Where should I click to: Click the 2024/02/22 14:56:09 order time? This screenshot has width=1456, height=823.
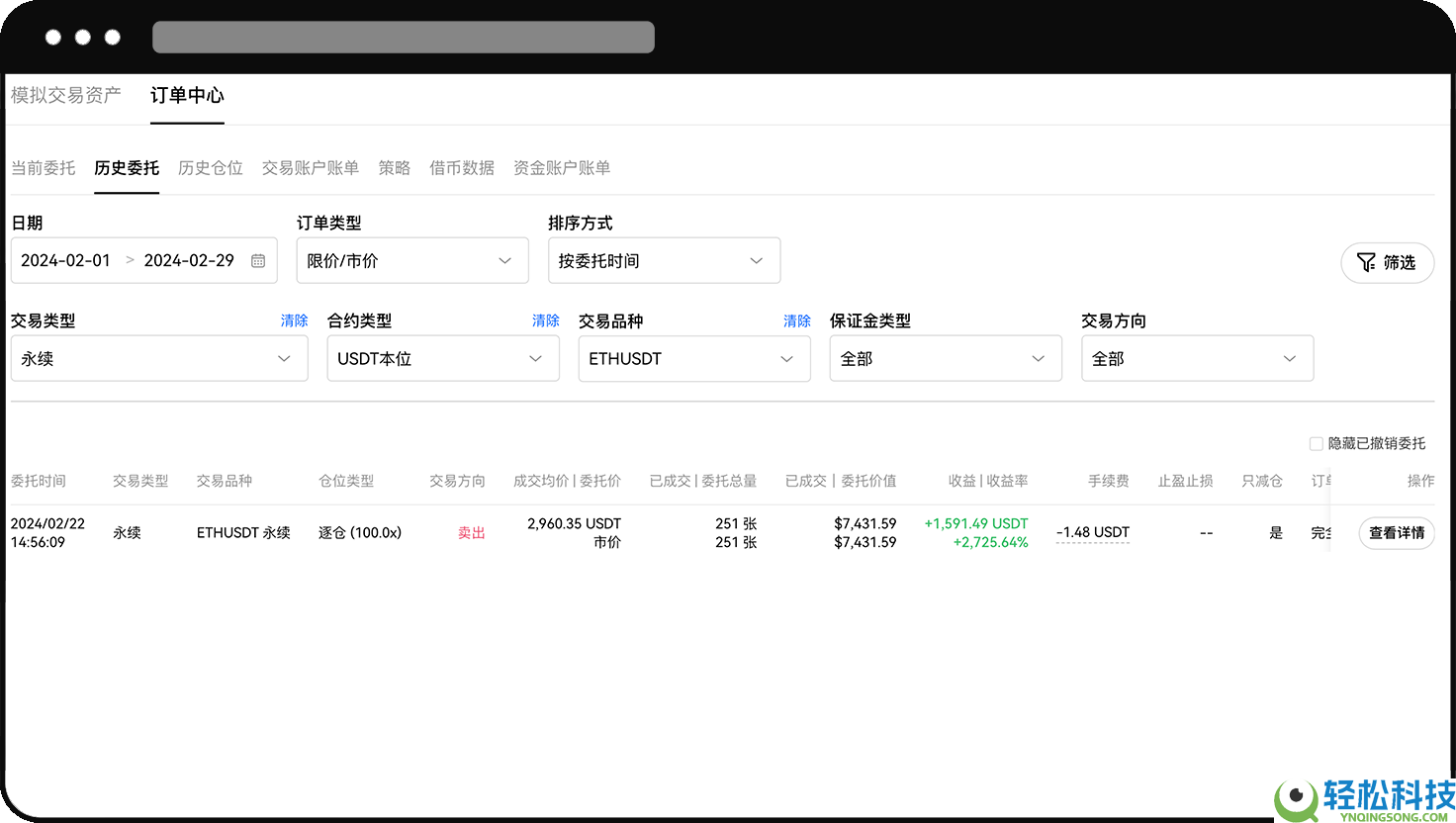[47, 533]
